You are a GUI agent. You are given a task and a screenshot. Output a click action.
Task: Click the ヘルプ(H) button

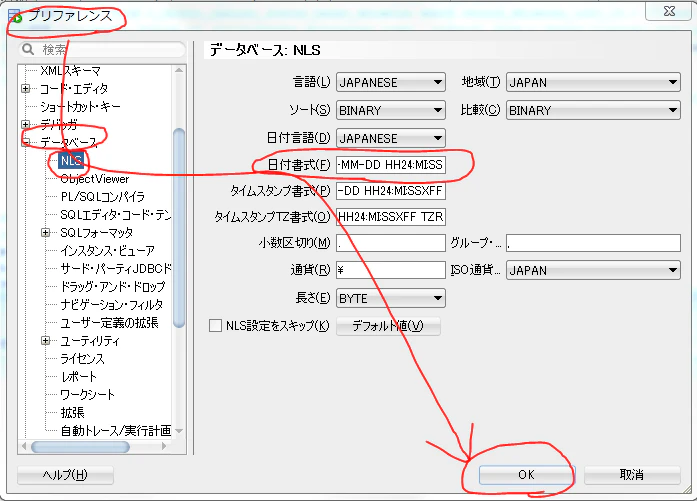click(65, 475)
